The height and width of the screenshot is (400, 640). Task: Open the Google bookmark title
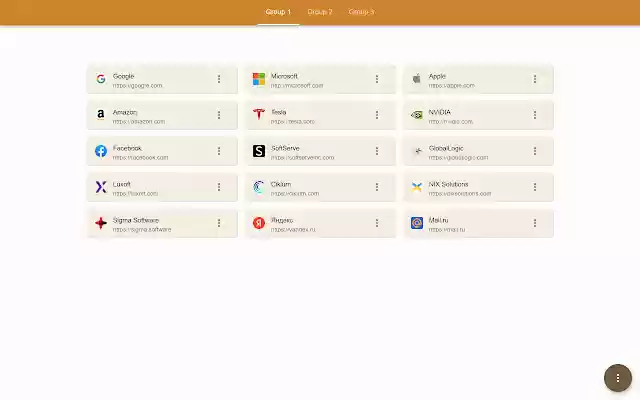point(123,76)
